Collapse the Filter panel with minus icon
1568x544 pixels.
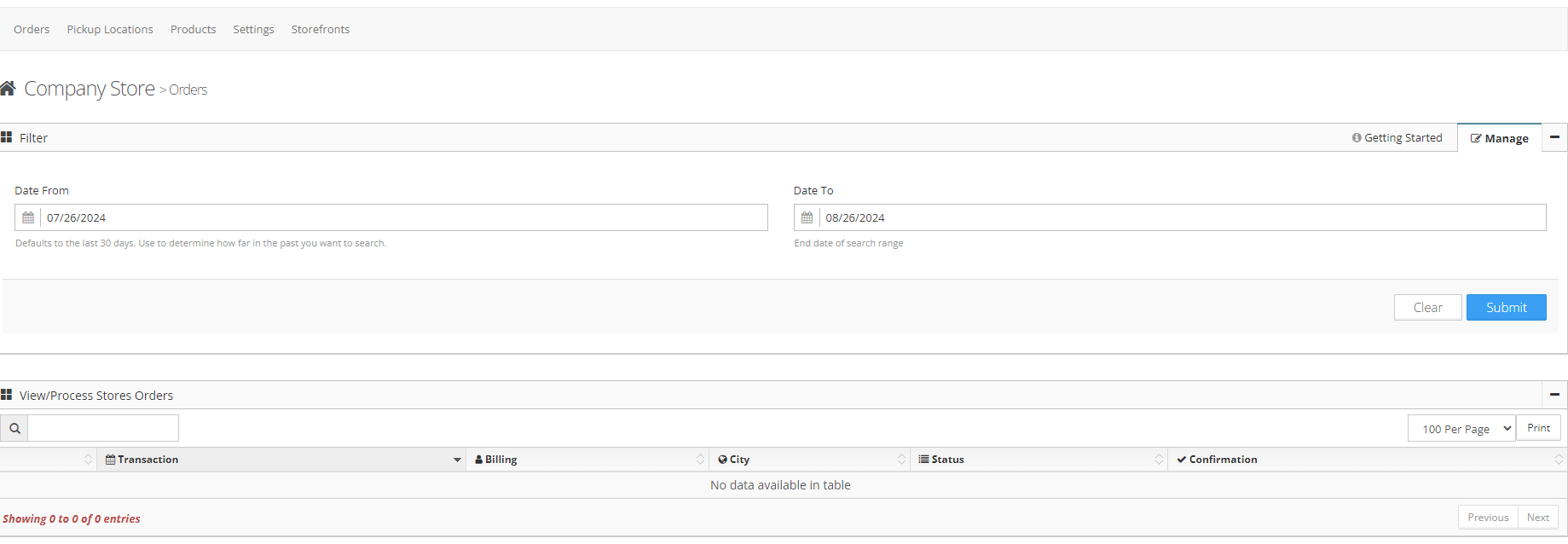click(1554, 137)
